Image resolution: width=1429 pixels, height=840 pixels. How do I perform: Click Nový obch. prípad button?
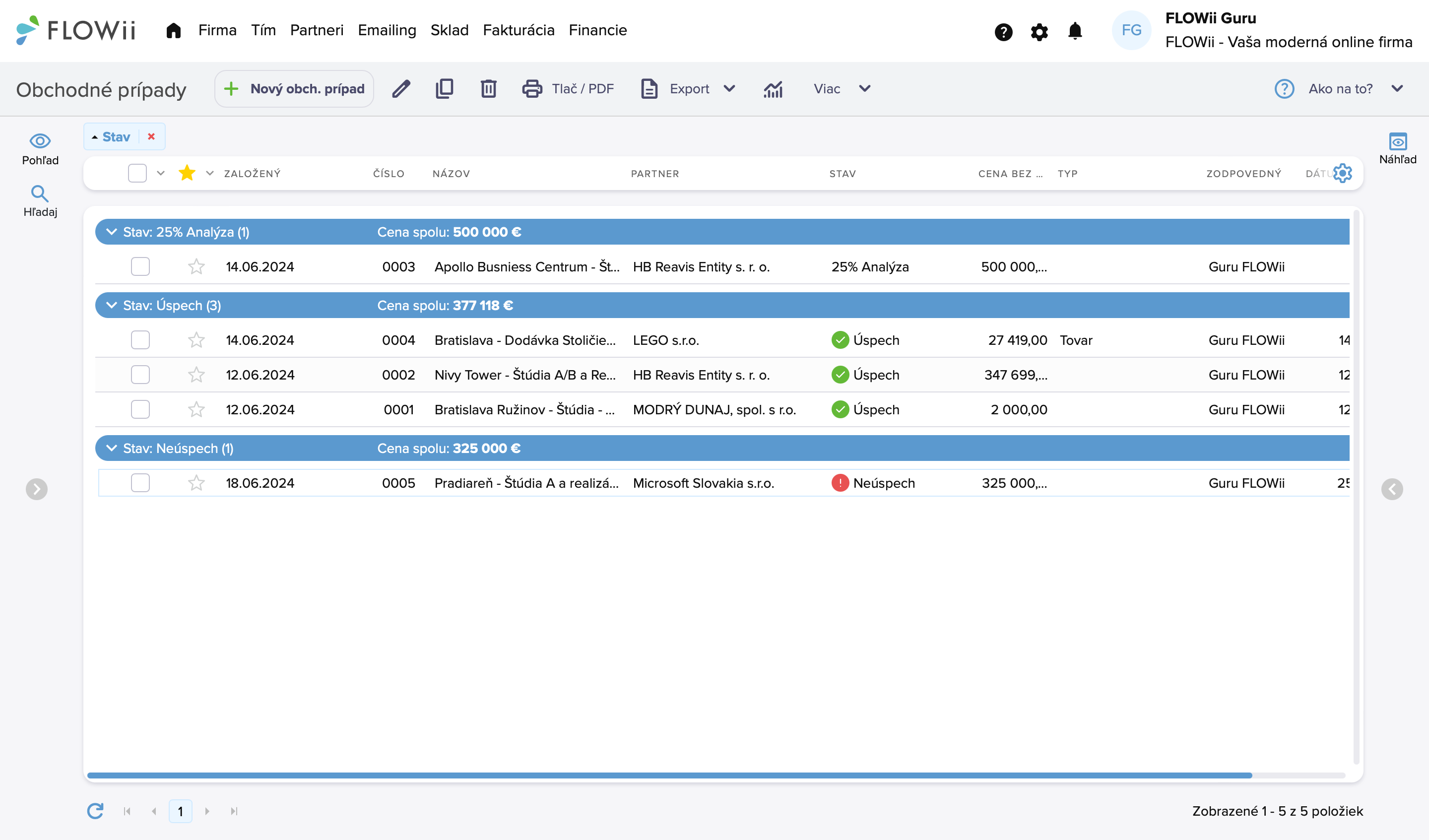(294, 88)
